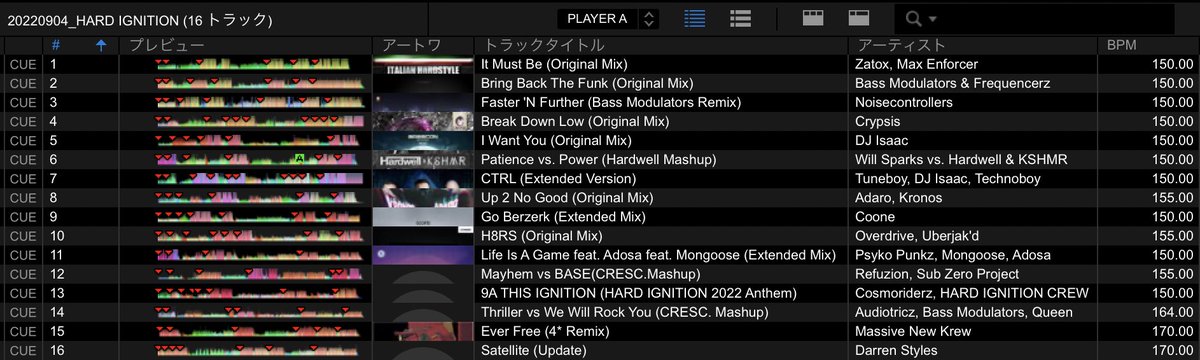Sort by the # column header
This screenshot has width=1200, height=360.
[56, 45]
